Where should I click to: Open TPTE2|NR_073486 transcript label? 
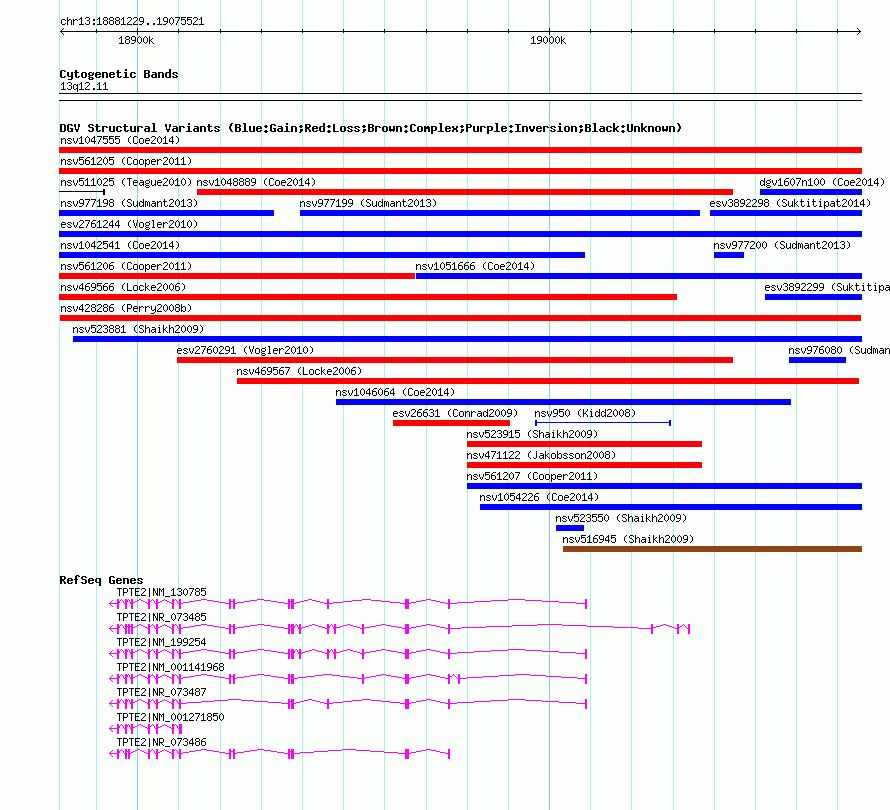click(x=161, y=742)
